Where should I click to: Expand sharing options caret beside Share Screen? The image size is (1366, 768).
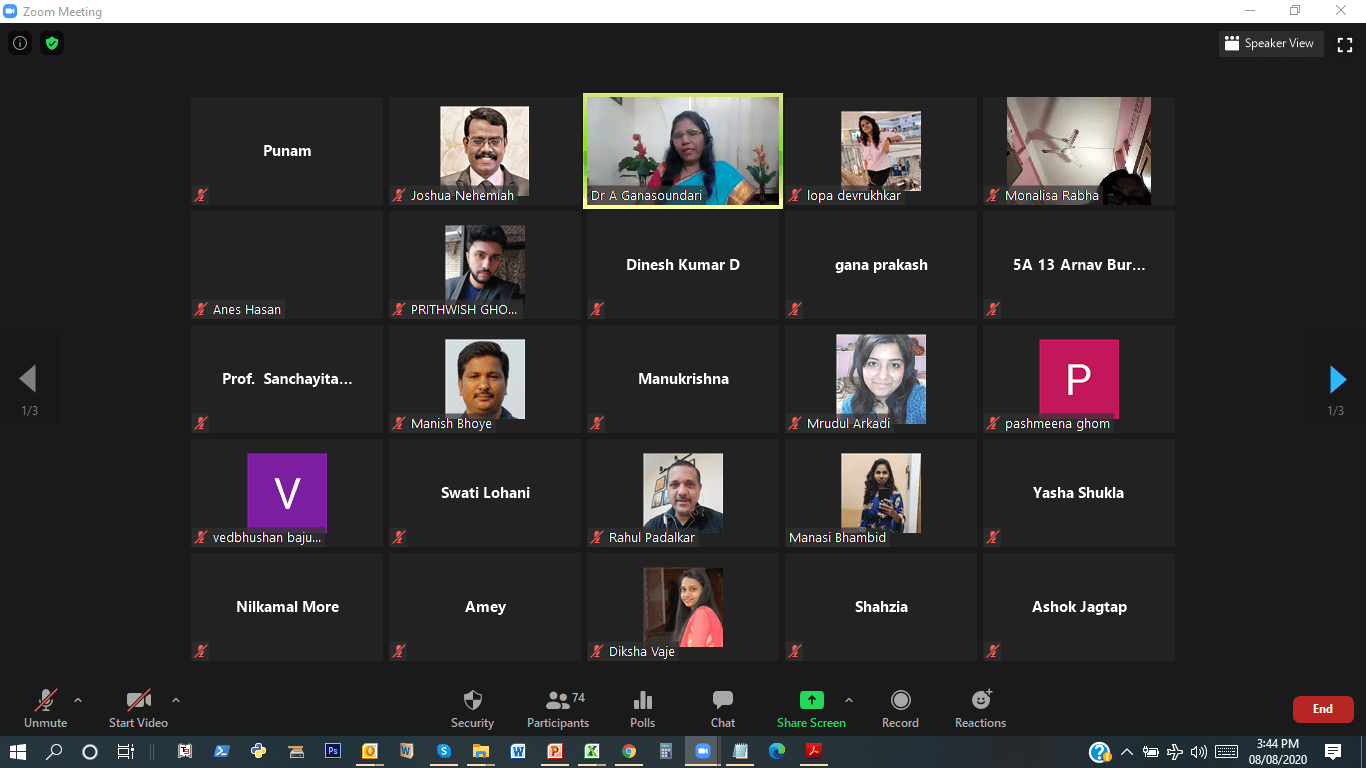[x=849, y=700]
